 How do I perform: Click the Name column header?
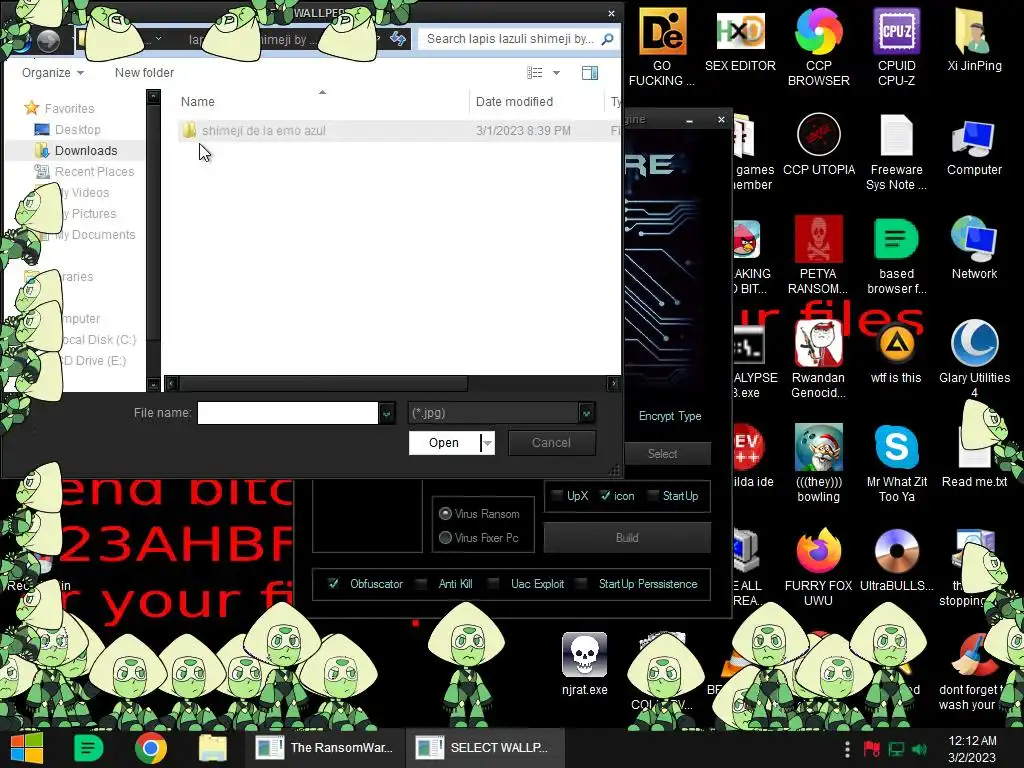(x=198, y=102)
